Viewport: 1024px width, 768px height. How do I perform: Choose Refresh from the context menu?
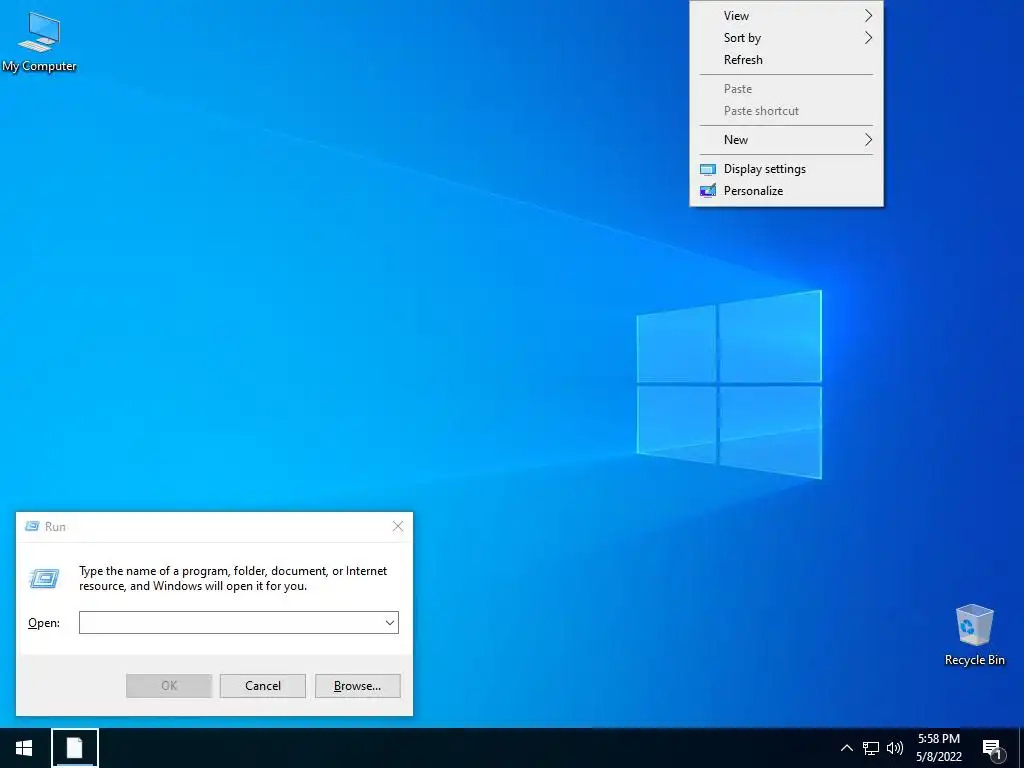[x=786, y=60]
